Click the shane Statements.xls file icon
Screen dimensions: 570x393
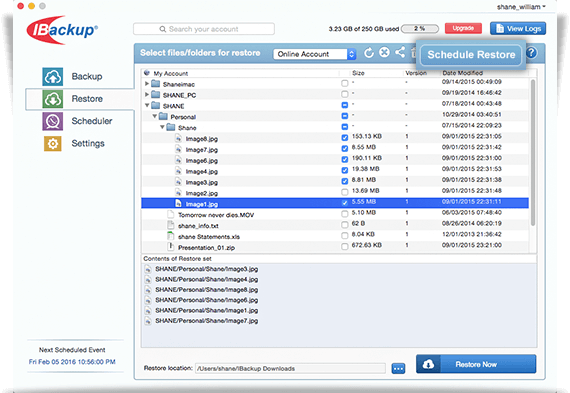pos(170,236)
